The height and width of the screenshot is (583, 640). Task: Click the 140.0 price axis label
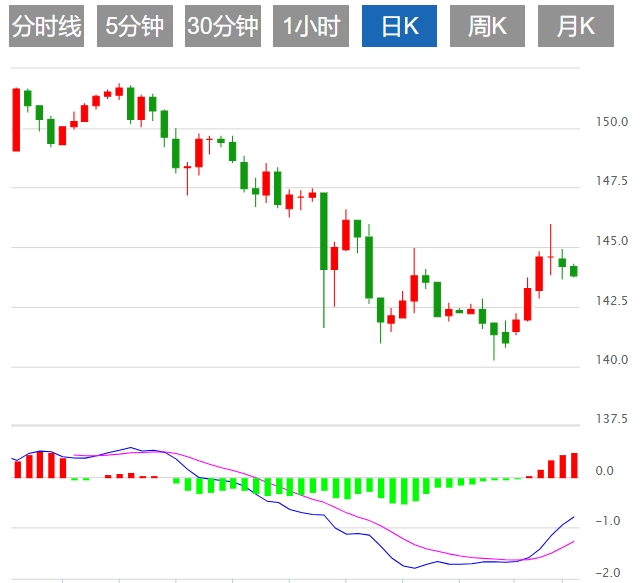[x=611, y=360]
